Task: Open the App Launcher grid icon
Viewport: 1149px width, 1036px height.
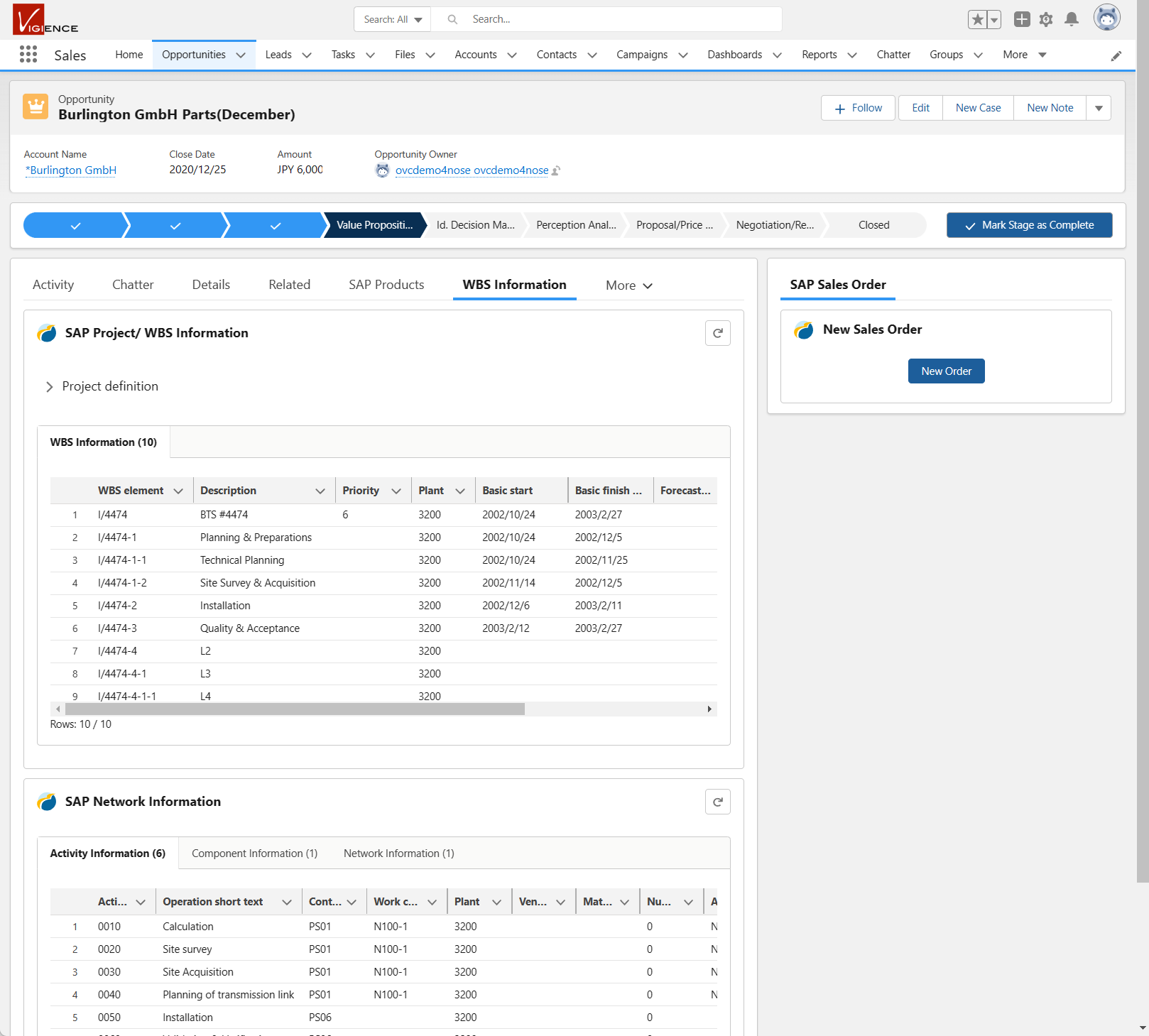Action: 28,55
